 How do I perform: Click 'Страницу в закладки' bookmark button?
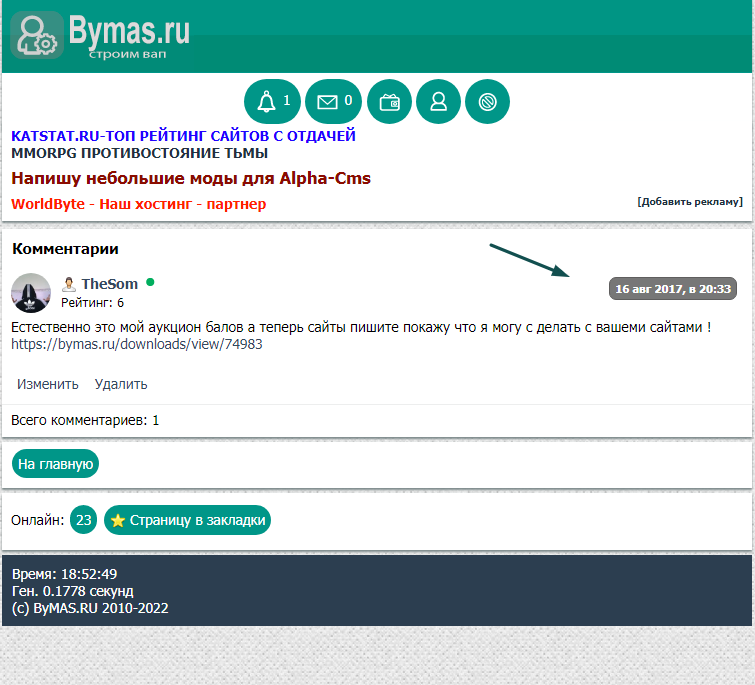(187, 520)
